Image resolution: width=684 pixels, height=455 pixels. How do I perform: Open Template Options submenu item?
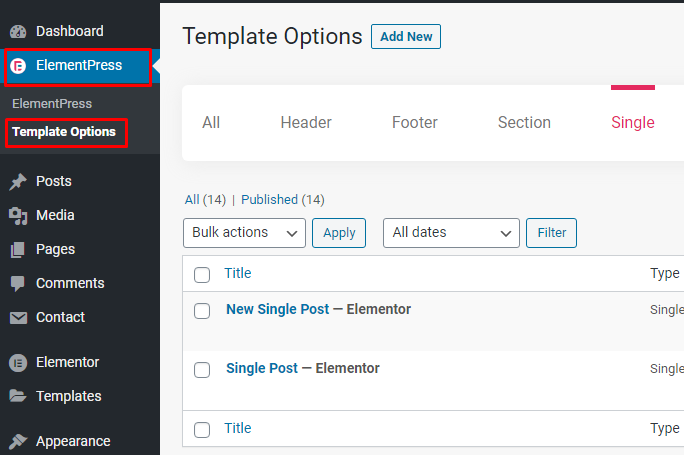[x=64, y=132]
